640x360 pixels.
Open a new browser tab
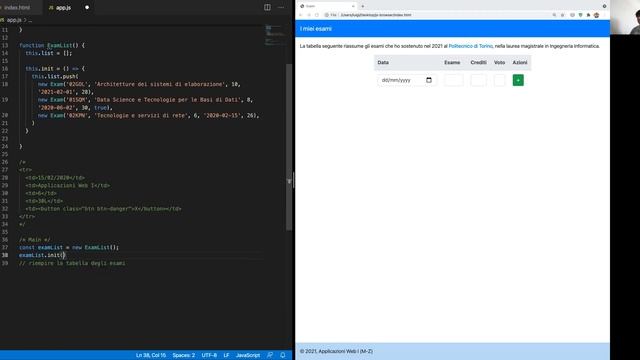coord(362,6)
